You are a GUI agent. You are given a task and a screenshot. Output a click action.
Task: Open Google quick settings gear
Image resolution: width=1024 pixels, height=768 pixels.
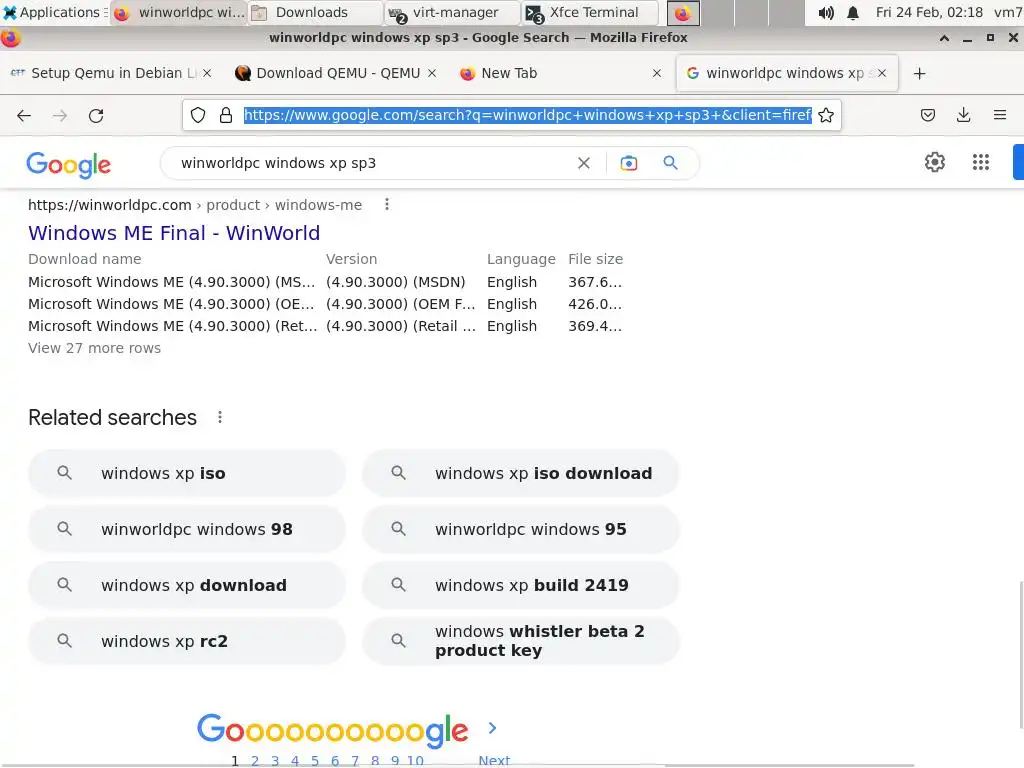[935, 162]
